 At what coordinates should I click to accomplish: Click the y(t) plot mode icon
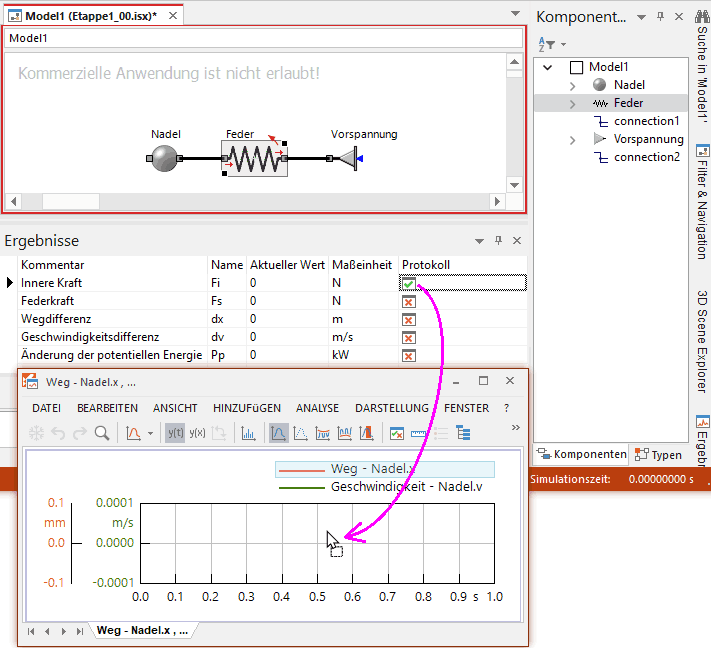point(175,433)
